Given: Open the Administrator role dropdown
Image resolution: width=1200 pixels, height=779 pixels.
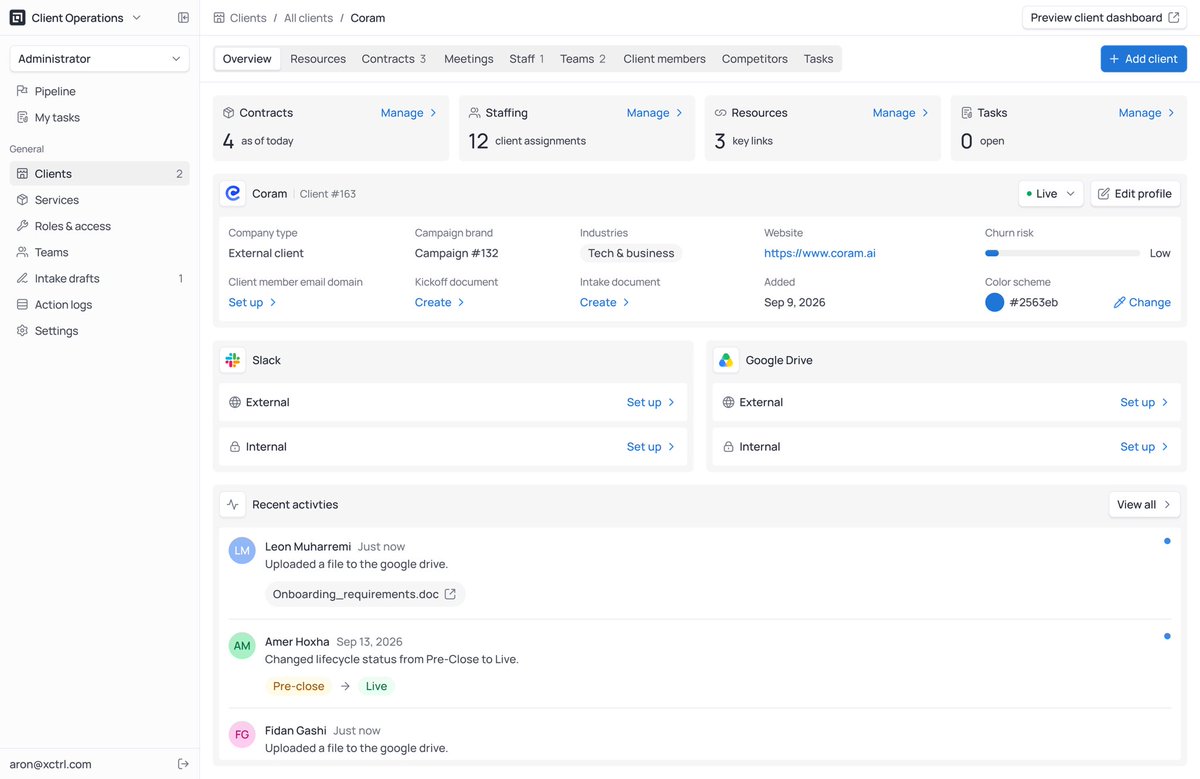Looking at the screenshot, I should 99,59.
